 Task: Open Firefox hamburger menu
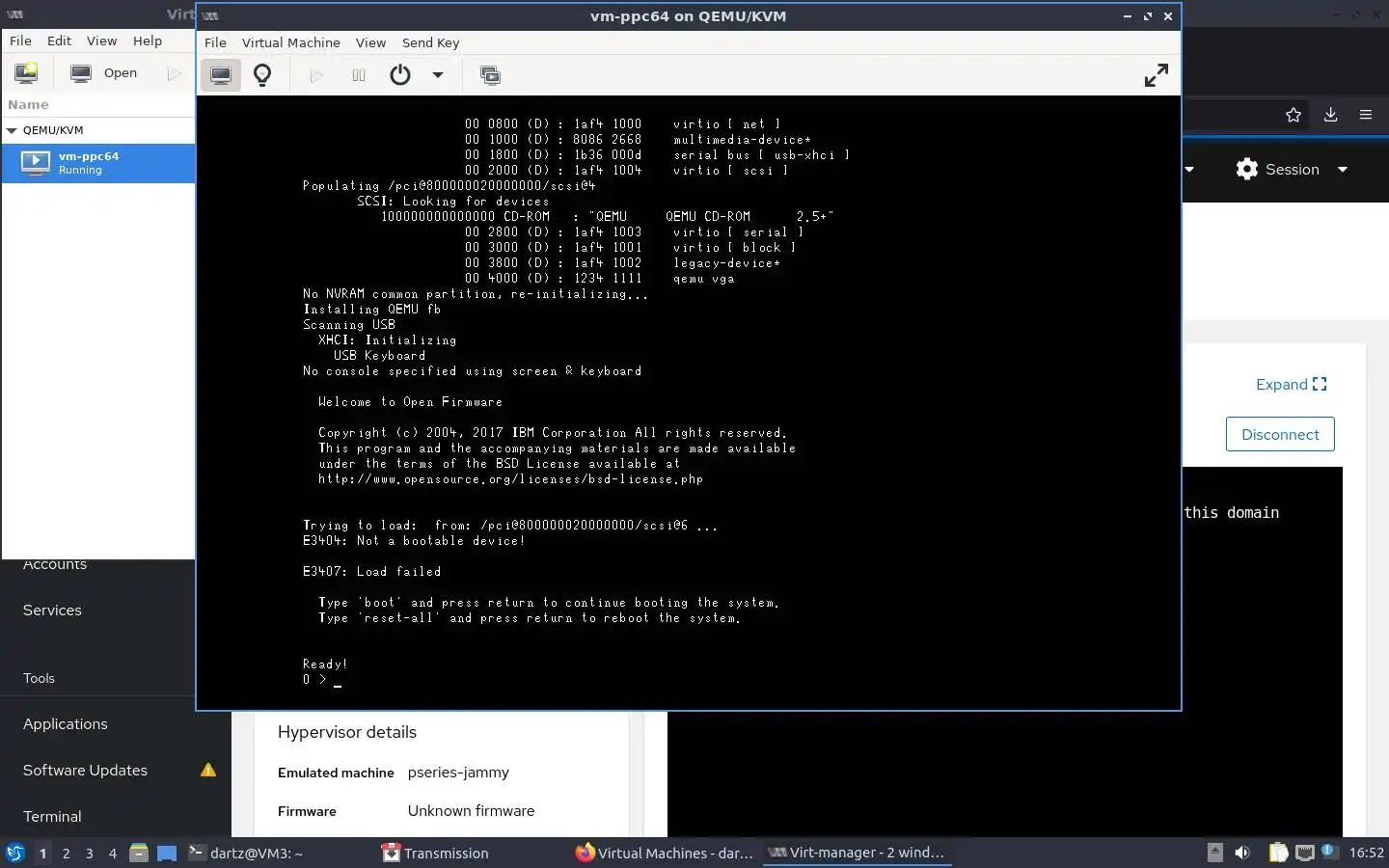1366,115
